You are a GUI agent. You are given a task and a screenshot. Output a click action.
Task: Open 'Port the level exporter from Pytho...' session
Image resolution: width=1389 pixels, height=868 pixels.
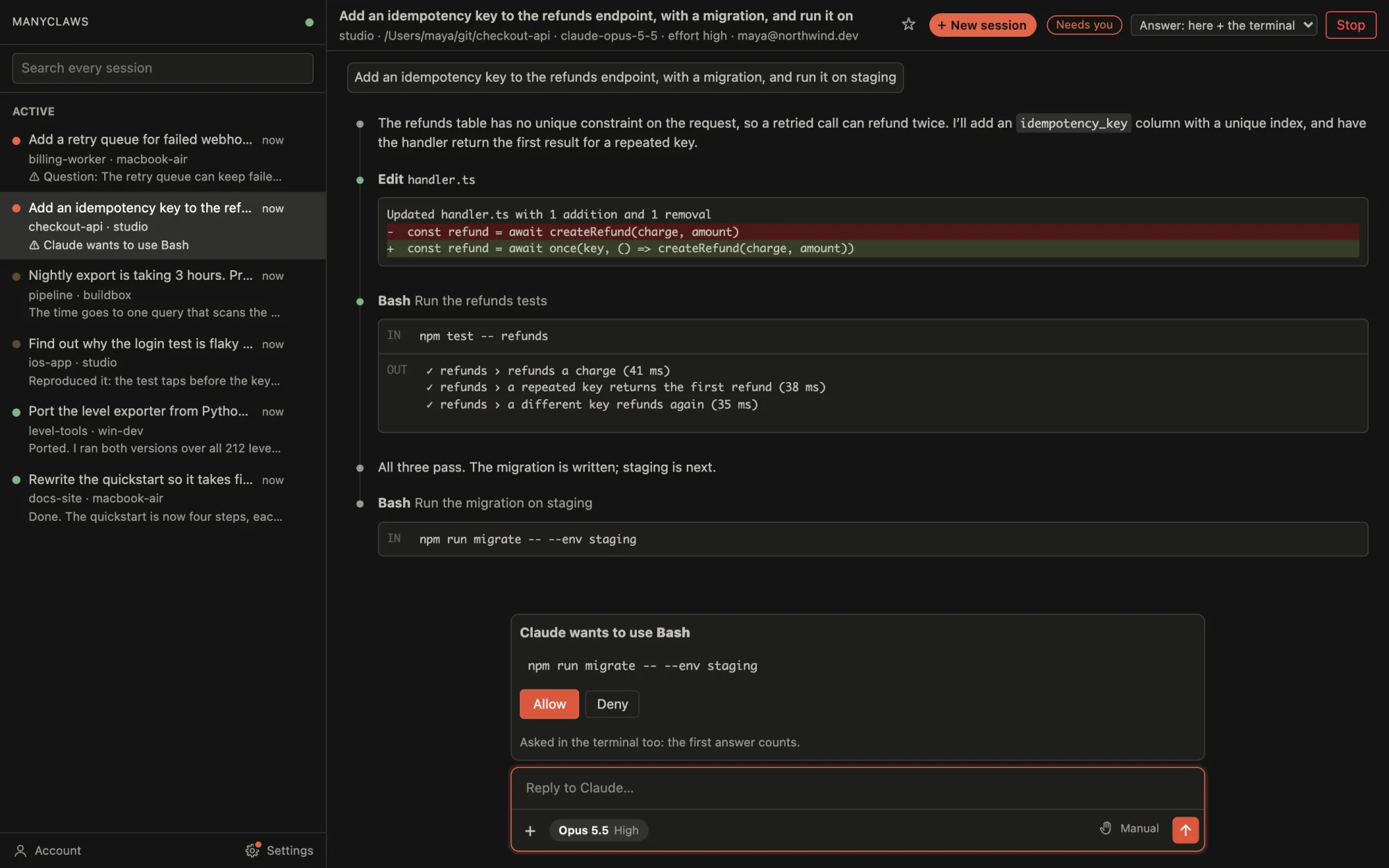click(x=163, y=429)
